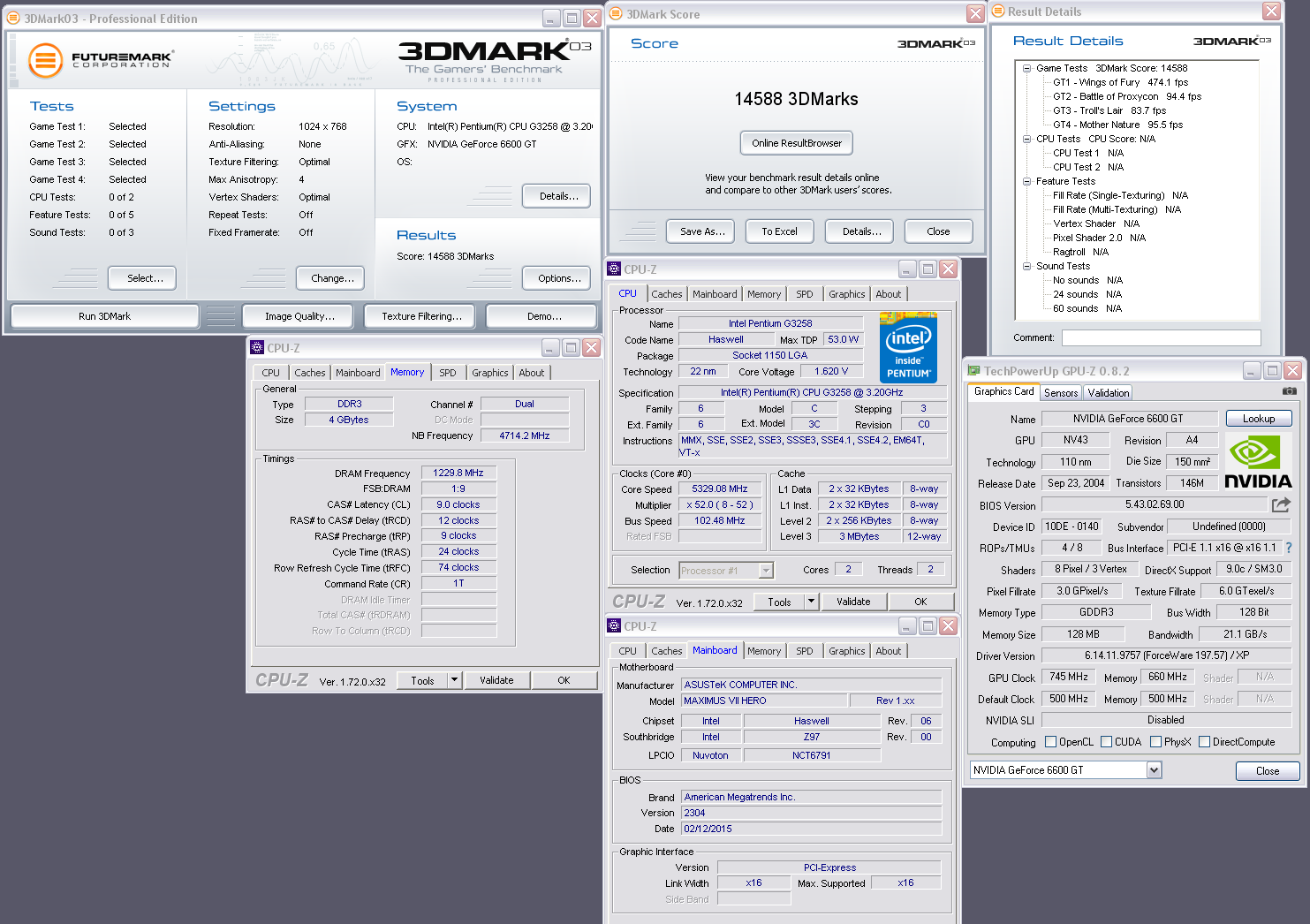1310x924 pixels.
Task: Switch to SPD tab in CPU-Z Memory window
Action: [x=448, y=373]
